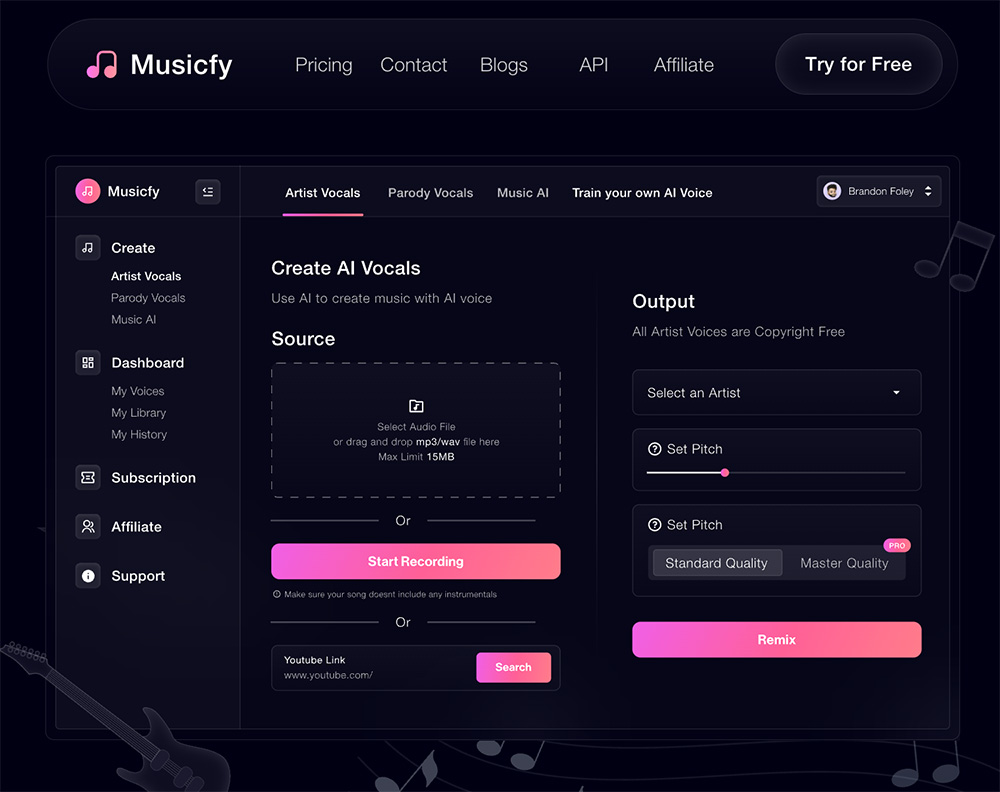Click the Set Pitch slider handle

(x=724, y=473)
